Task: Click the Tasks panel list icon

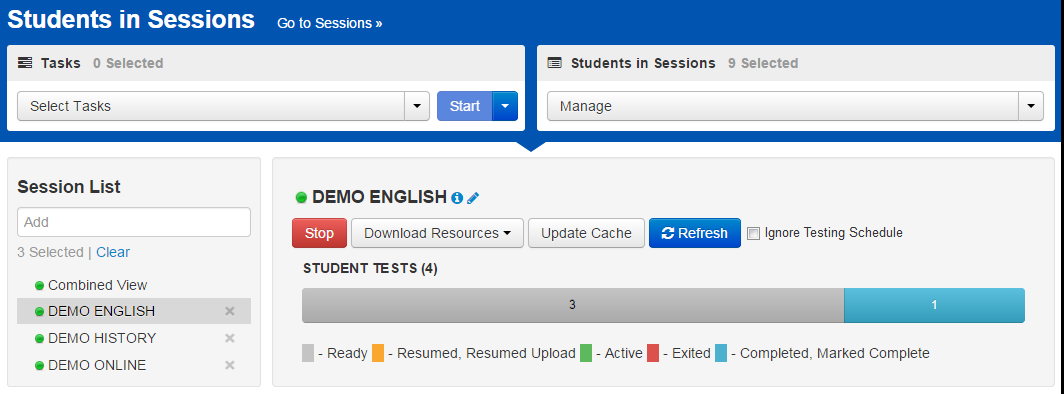Action: [25, 63]
